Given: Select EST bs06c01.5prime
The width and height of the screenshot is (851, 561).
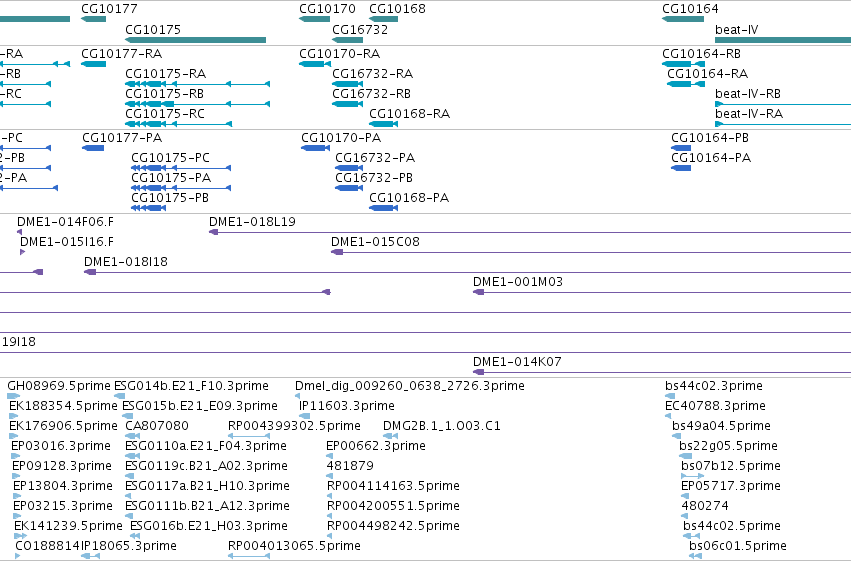Looking at the screenshot, I should click(x=695, y=556).
